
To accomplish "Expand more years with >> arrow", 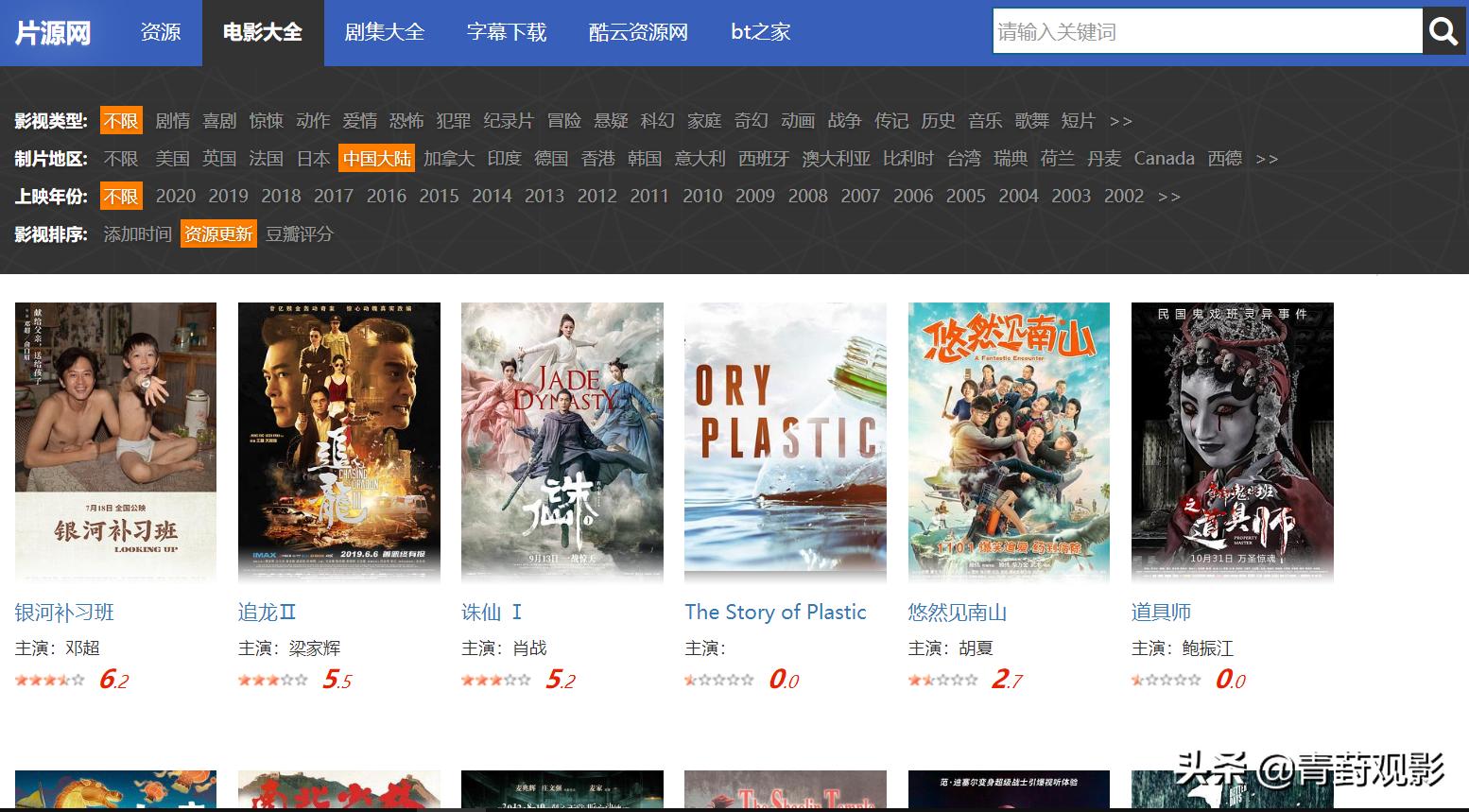I will click(x=1169, y=197).
